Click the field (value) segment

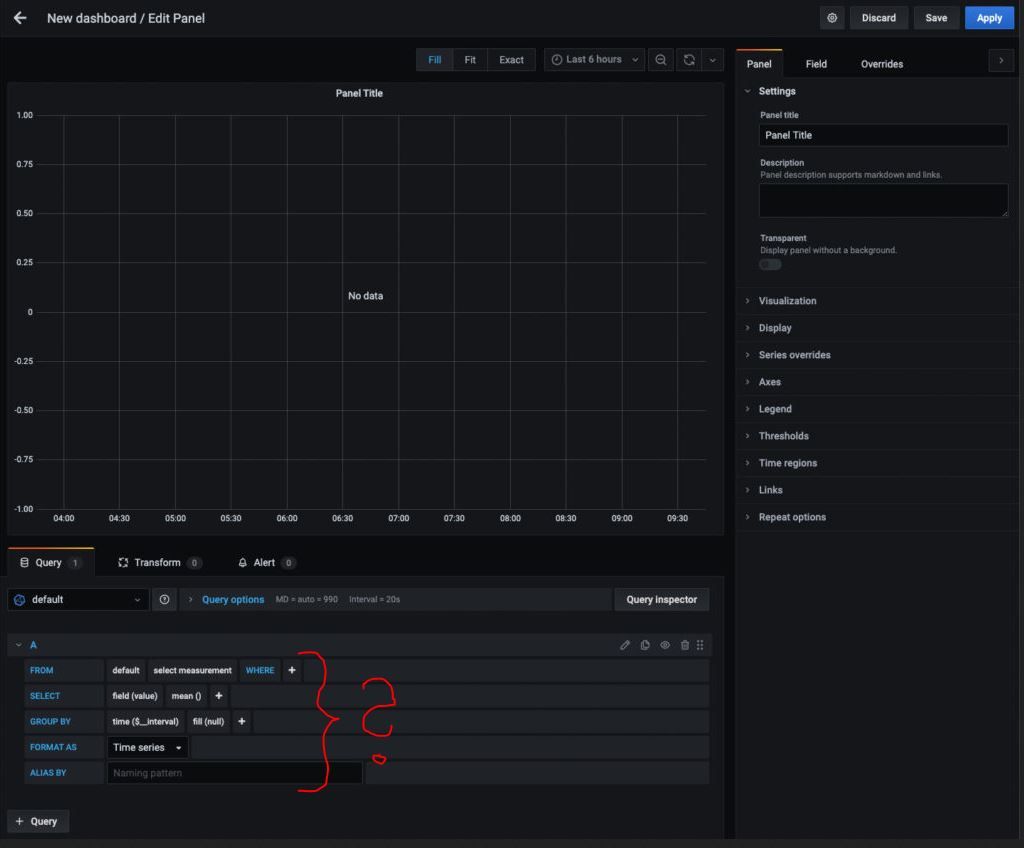pos(135,696)
